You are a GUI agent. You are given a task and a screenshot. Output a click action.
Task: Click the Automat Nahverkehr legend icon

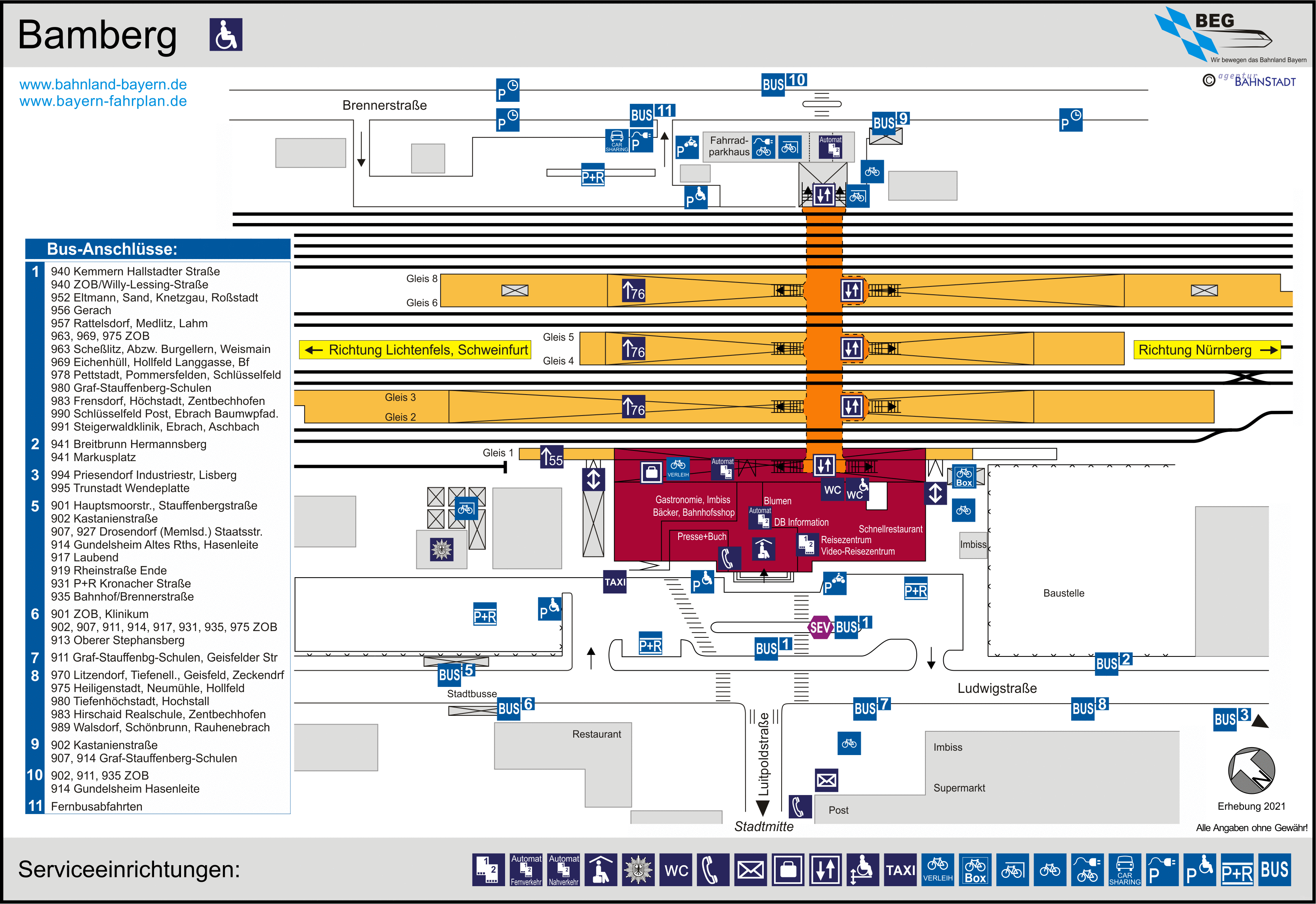(564, 870)
